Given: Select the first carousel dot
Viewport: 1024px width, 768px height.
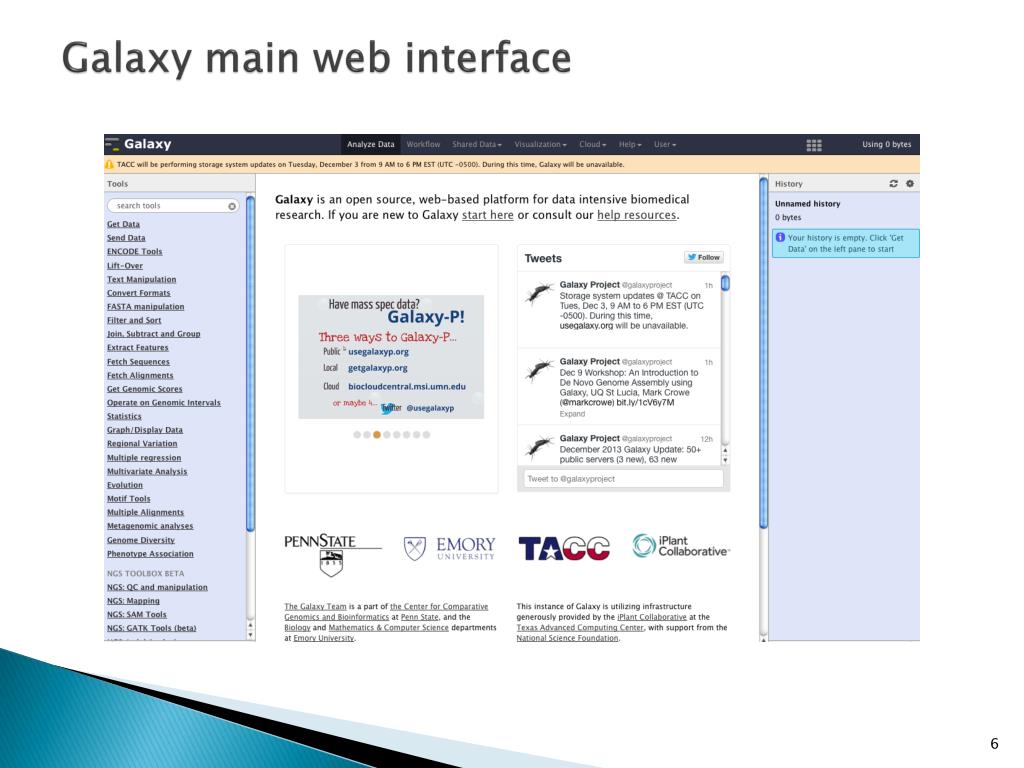Looking at the screenshot, I should coord(357,434).
